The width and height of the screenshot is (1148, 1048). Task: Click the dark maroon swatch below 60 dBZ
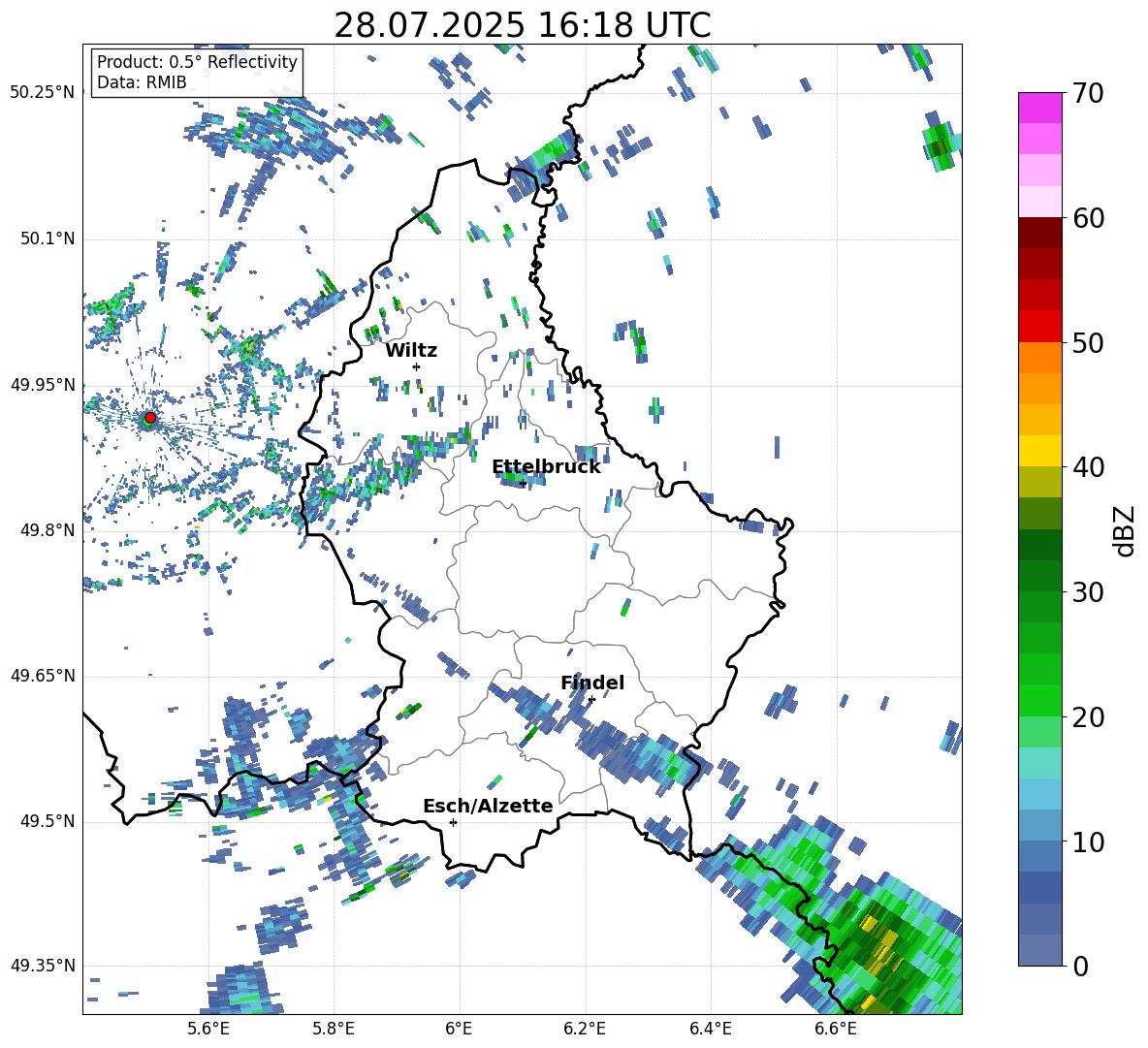tap(1039, 233)
